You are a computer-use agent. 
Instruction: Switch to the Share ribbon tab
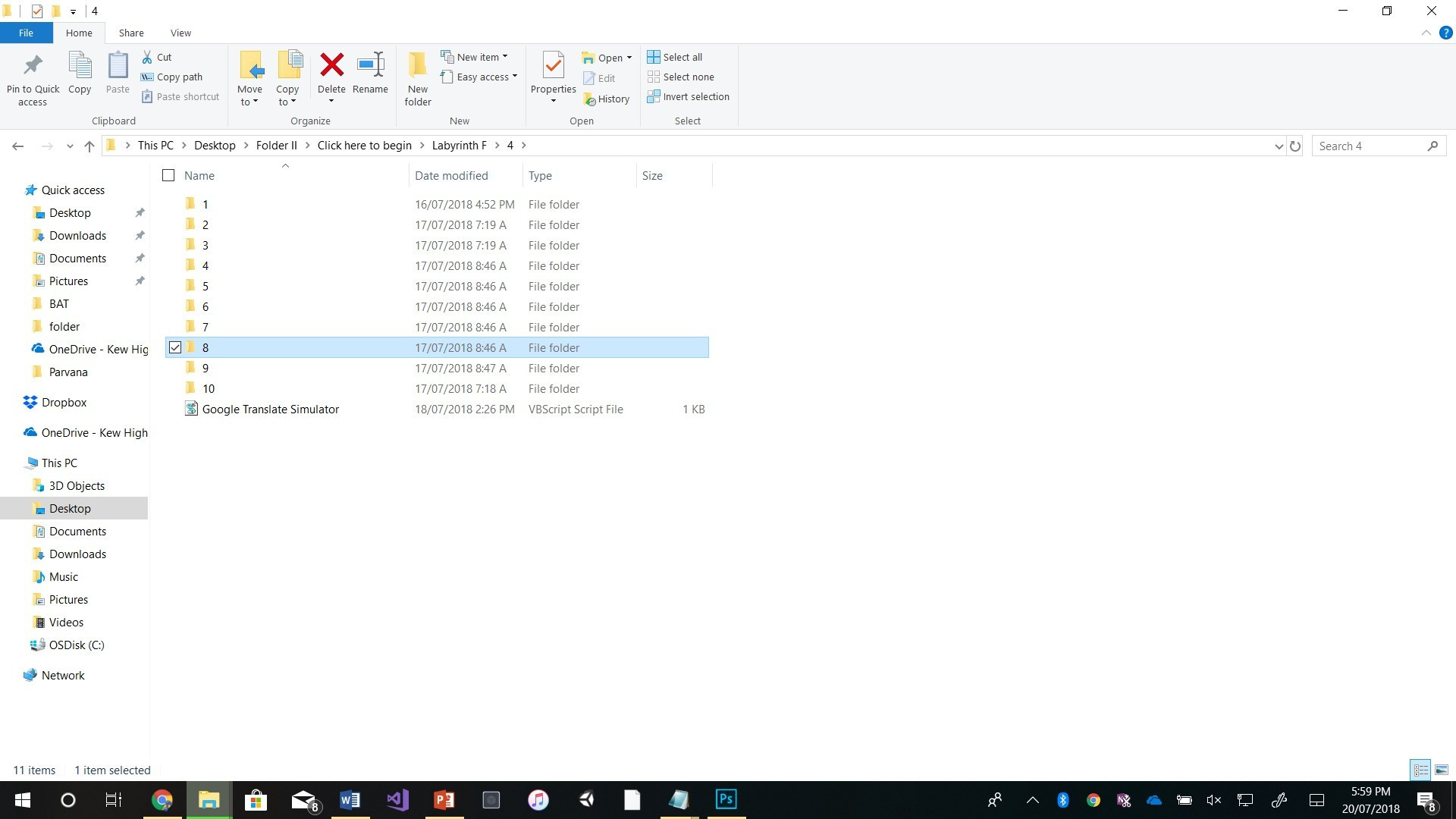(x=131, y=33)
